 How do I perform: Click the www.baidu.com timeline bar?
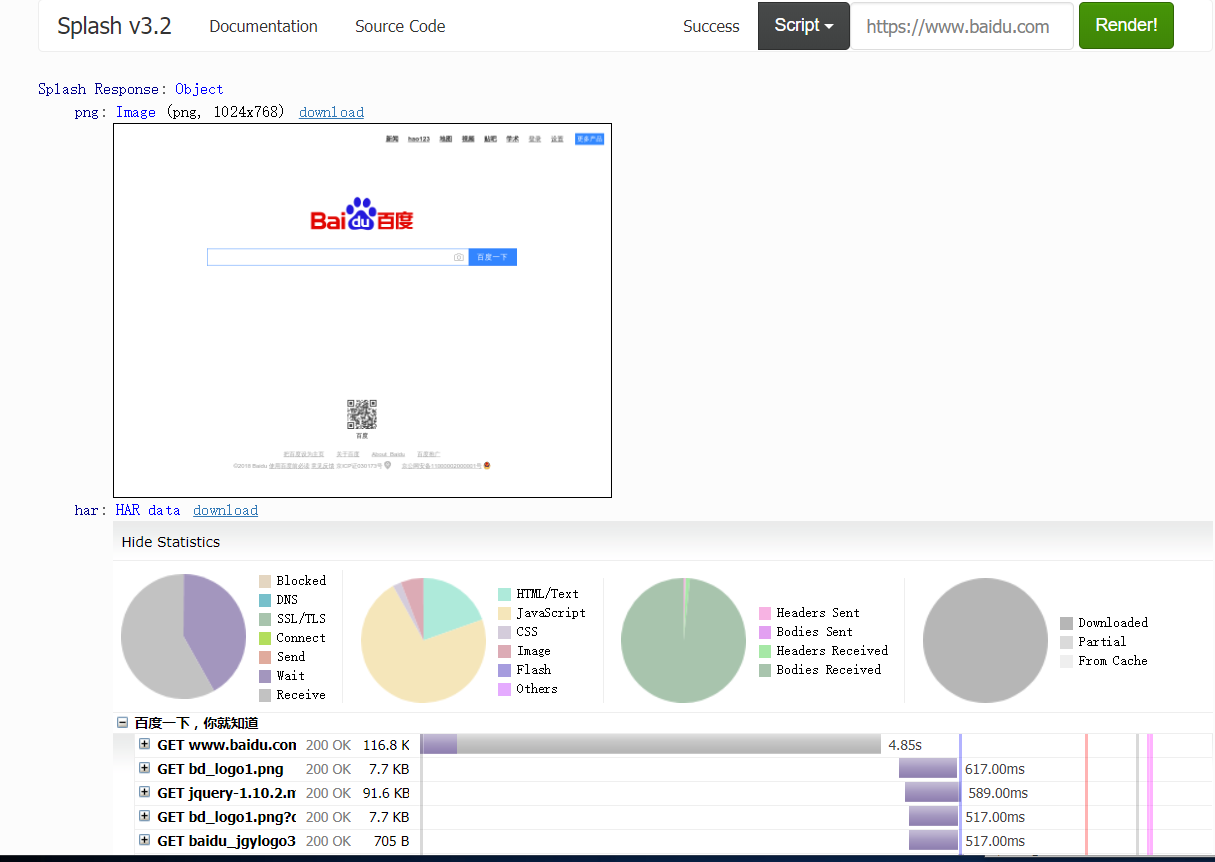[x=650, y=744]
